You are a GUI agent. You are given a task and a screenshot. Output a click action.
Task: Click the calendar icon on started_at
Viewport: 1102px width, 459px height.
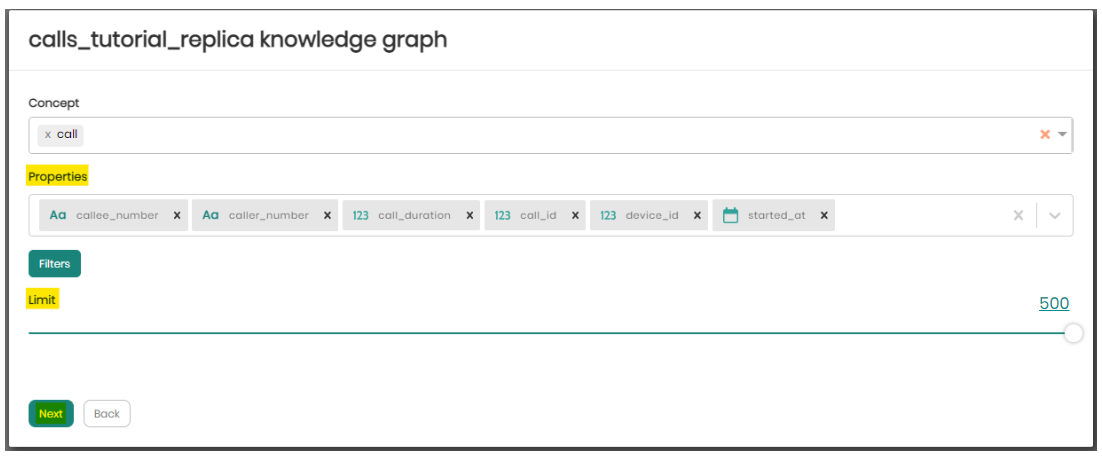point(730,215)
